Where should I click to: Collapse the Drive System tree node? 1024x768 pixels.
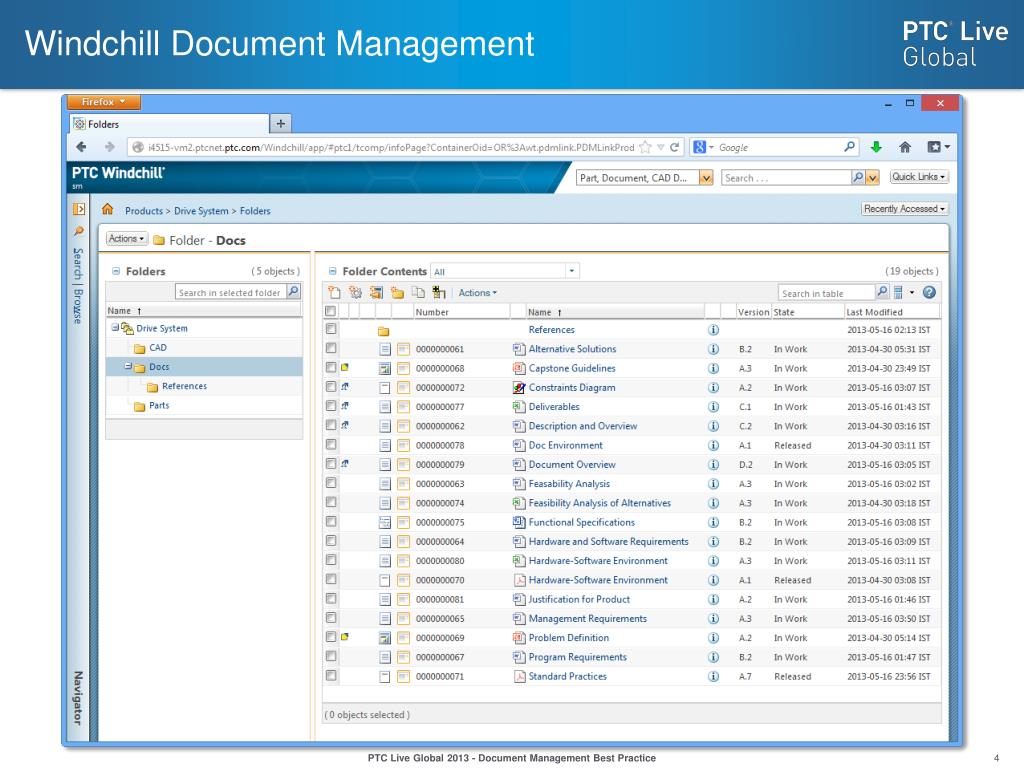[115, 328]
